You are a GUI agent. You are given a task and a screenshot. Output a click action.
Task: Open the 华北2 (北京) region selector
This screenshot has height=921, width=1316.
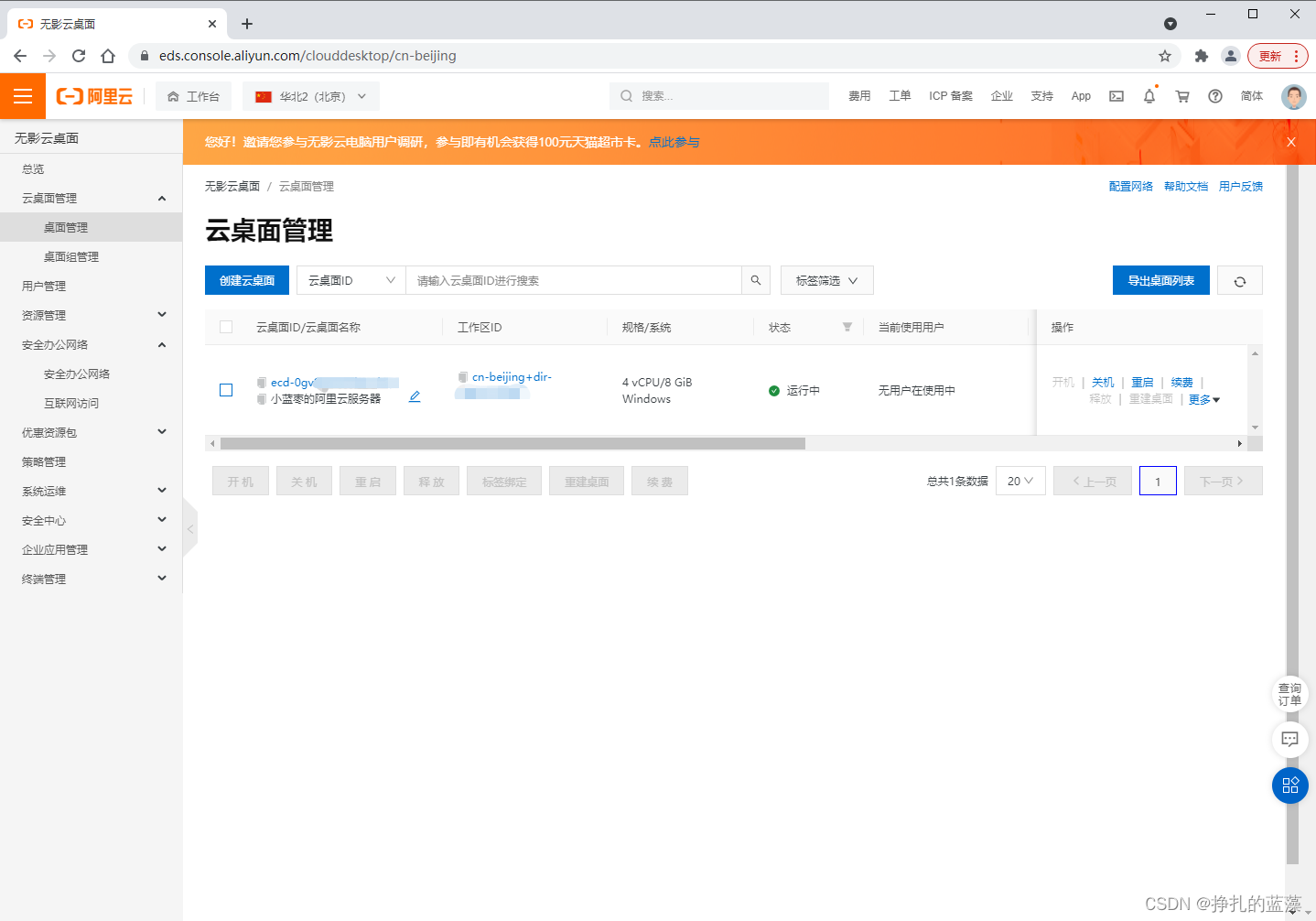coord(310,96)
